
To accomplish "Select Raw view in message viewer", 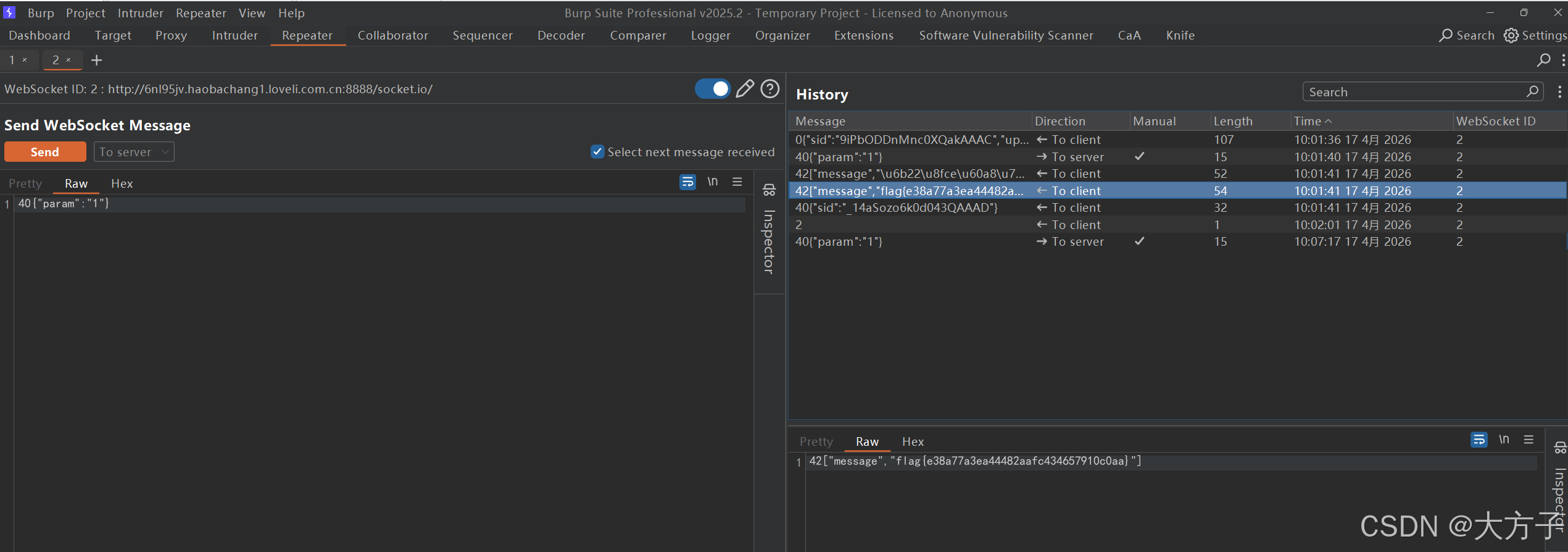I will (867, 441).
